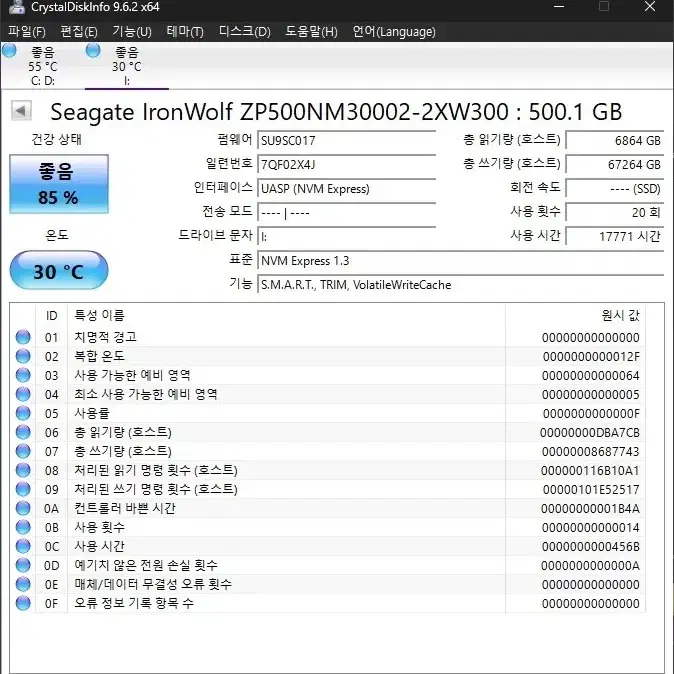
Task: Select the 복합 온도 attribute name
Action: [99, 356]
